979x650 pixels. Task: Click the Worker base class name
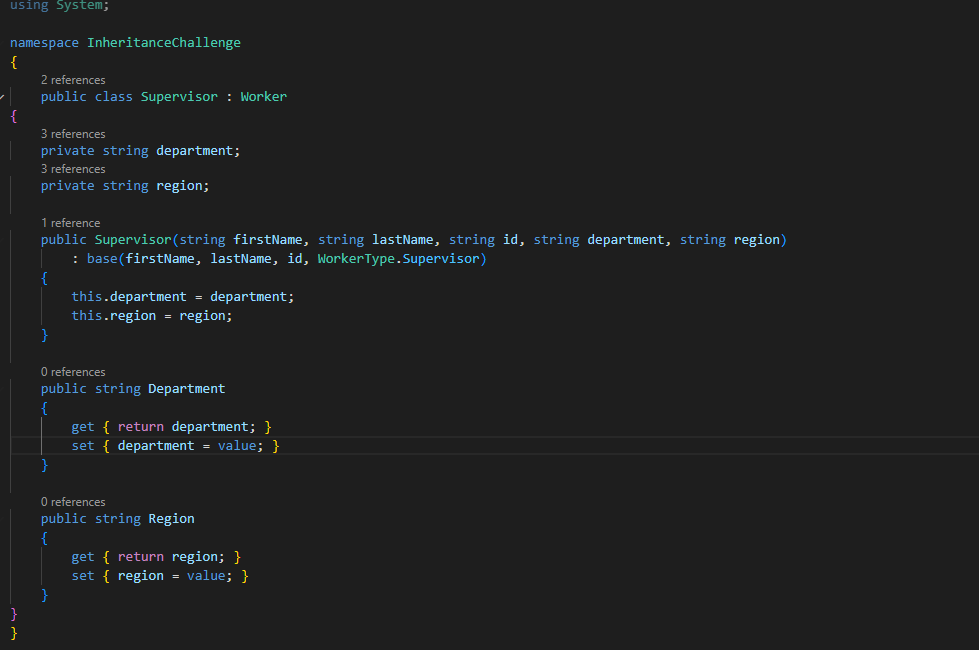tap(263, 97)
